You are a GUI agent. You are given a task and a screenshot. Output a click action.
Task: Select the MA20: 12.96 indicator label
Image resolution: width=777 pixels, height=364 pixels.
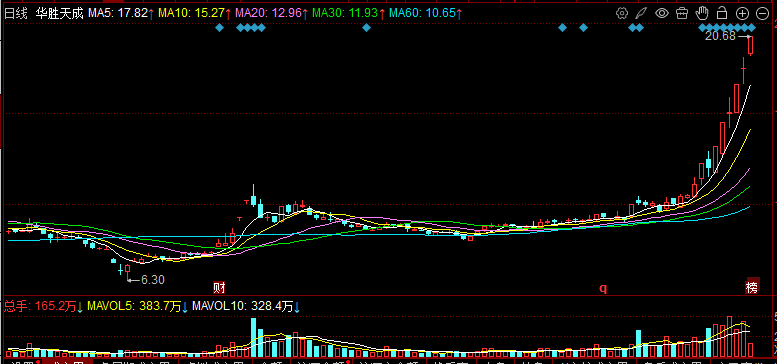272,13
